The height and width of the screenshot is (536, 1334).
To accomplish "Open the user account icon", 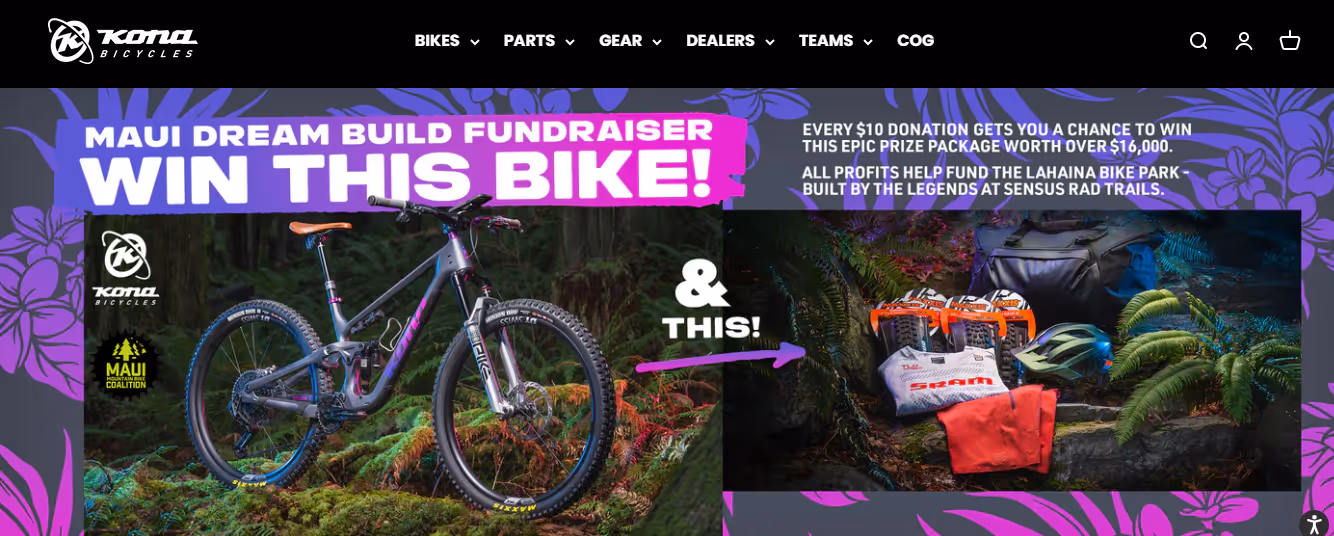I will [x=1243, y=41].
